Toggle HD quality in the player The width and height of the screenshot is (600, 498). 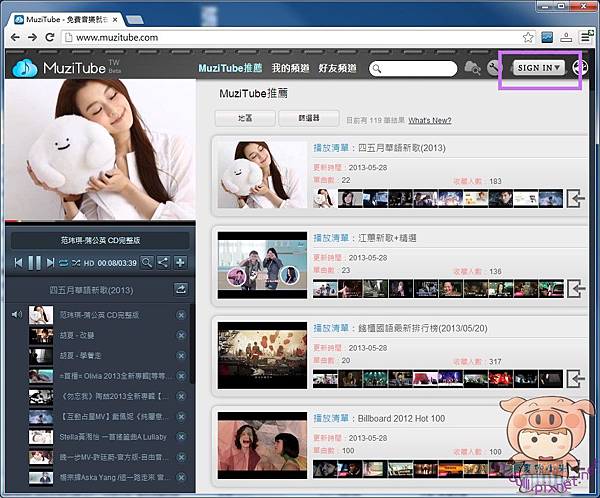89,263
